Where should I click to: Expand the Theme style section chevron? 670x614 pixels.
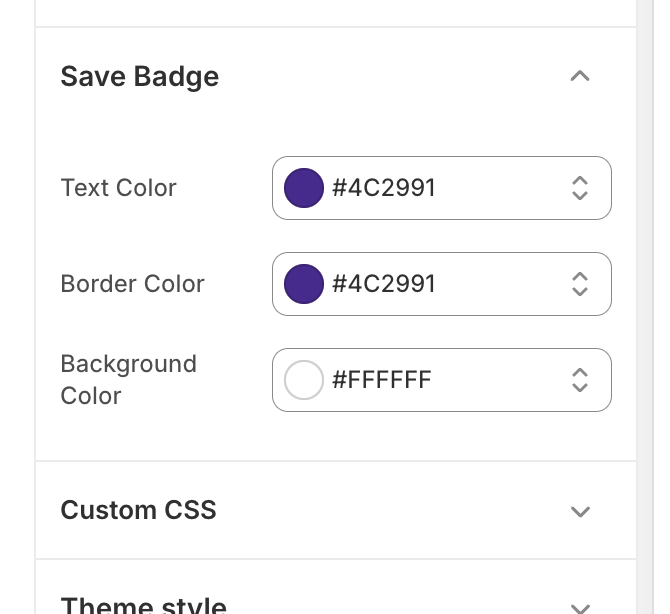tap(580, 606)
